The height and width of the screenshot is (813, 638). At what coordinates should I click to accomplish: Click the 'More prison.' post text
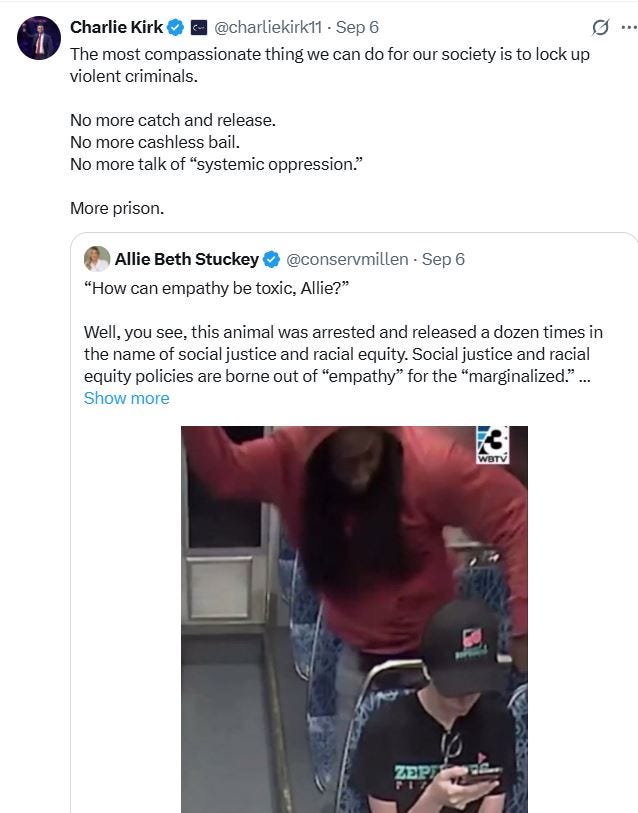pyautogui.click(x=117, y=208)
